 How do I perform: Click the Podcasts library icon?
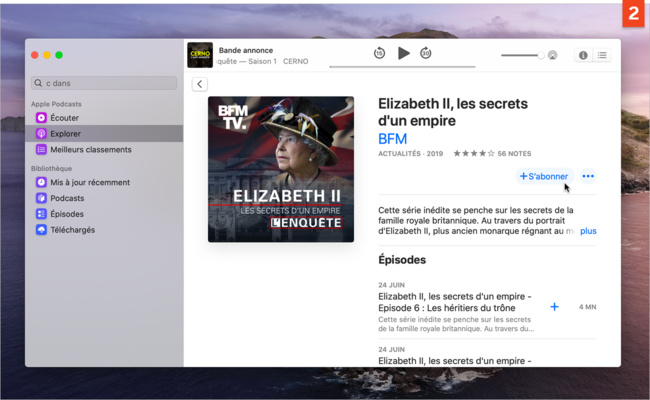(41, 198)
